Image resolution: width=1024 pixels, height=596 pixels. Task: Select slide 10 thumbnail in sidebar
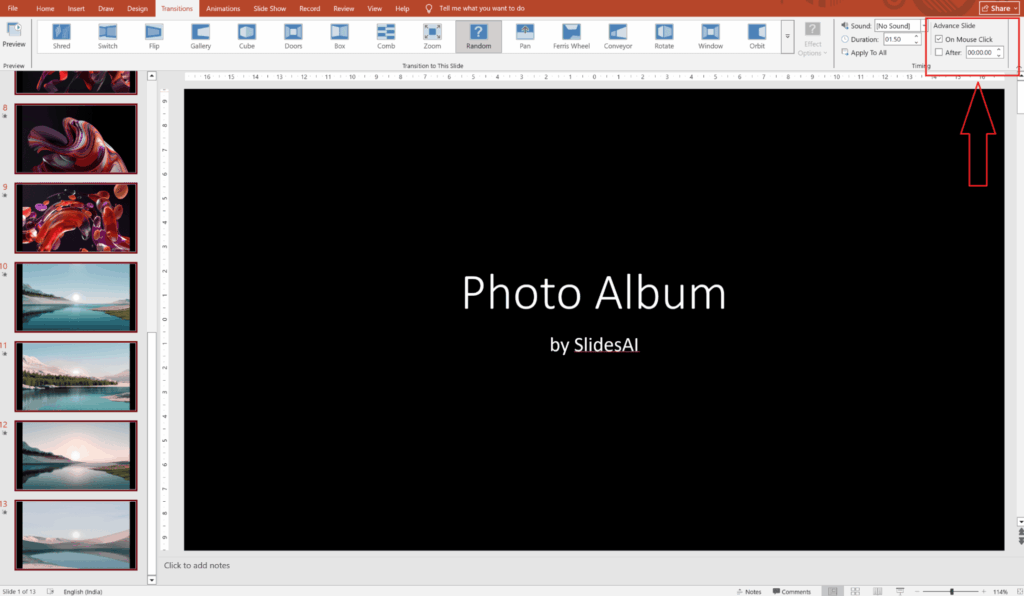76,296
